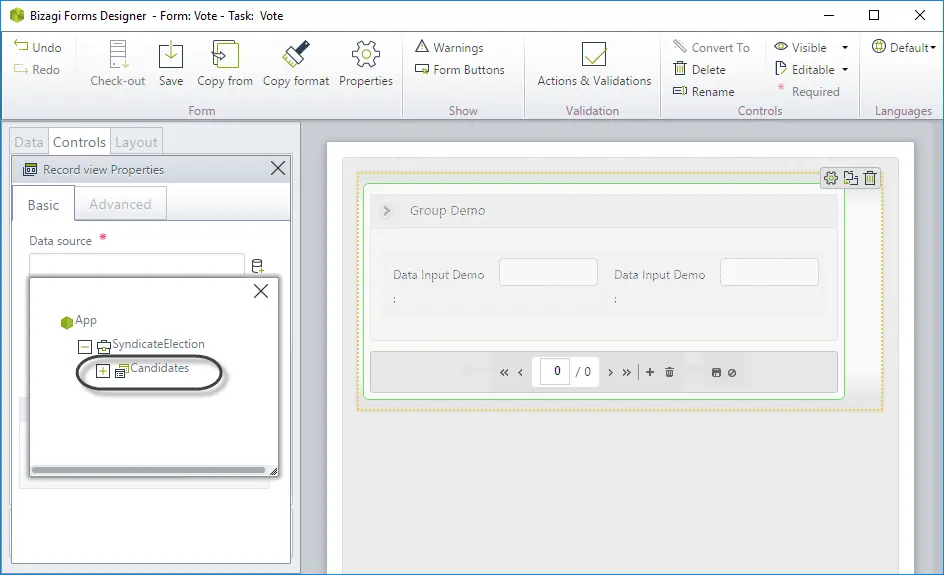Switch to the Layout tab

[x=136, y=142]
